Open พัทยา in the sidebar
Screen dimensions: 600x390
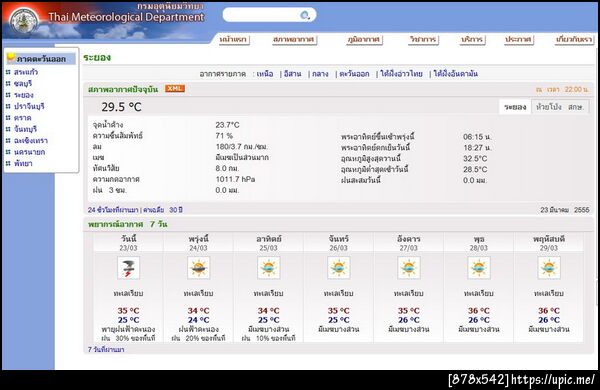[23, 164]
